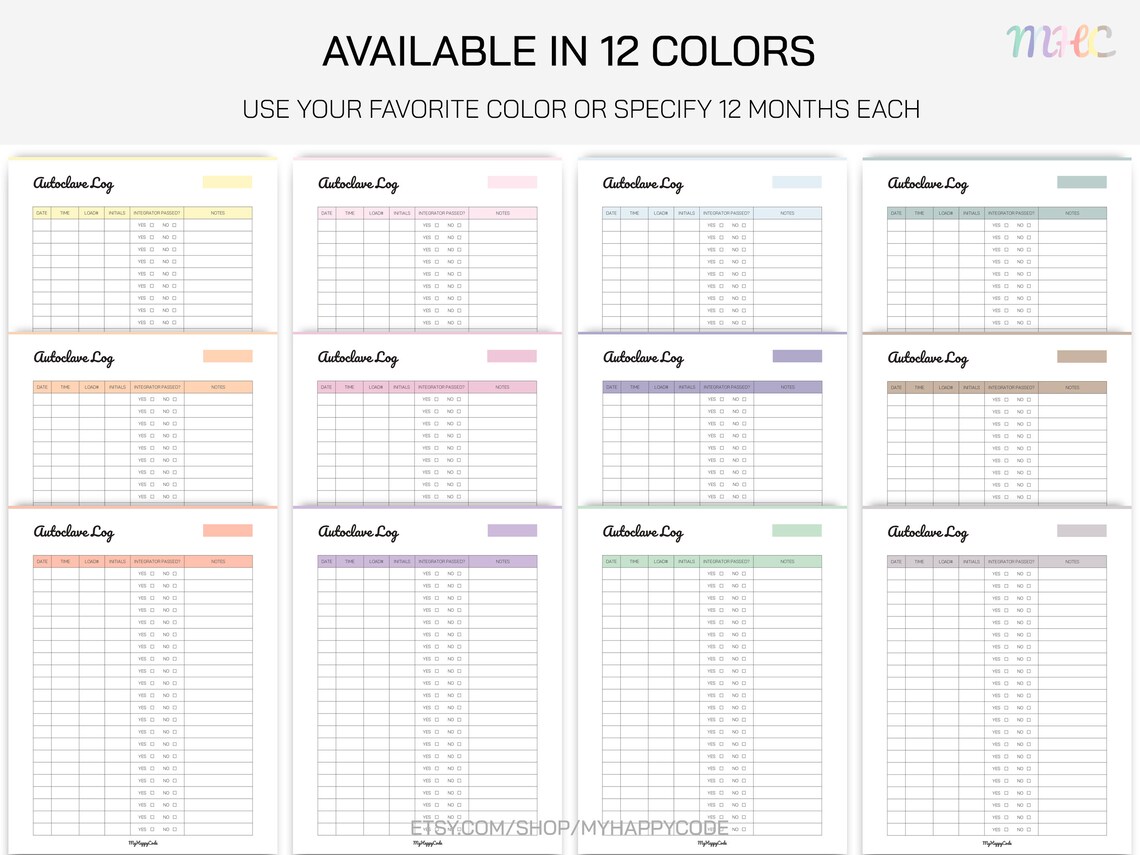This screenshot has width=1140, height=855.
Task: Click the Available in 12 Colors heading
Action: point(569,52)
